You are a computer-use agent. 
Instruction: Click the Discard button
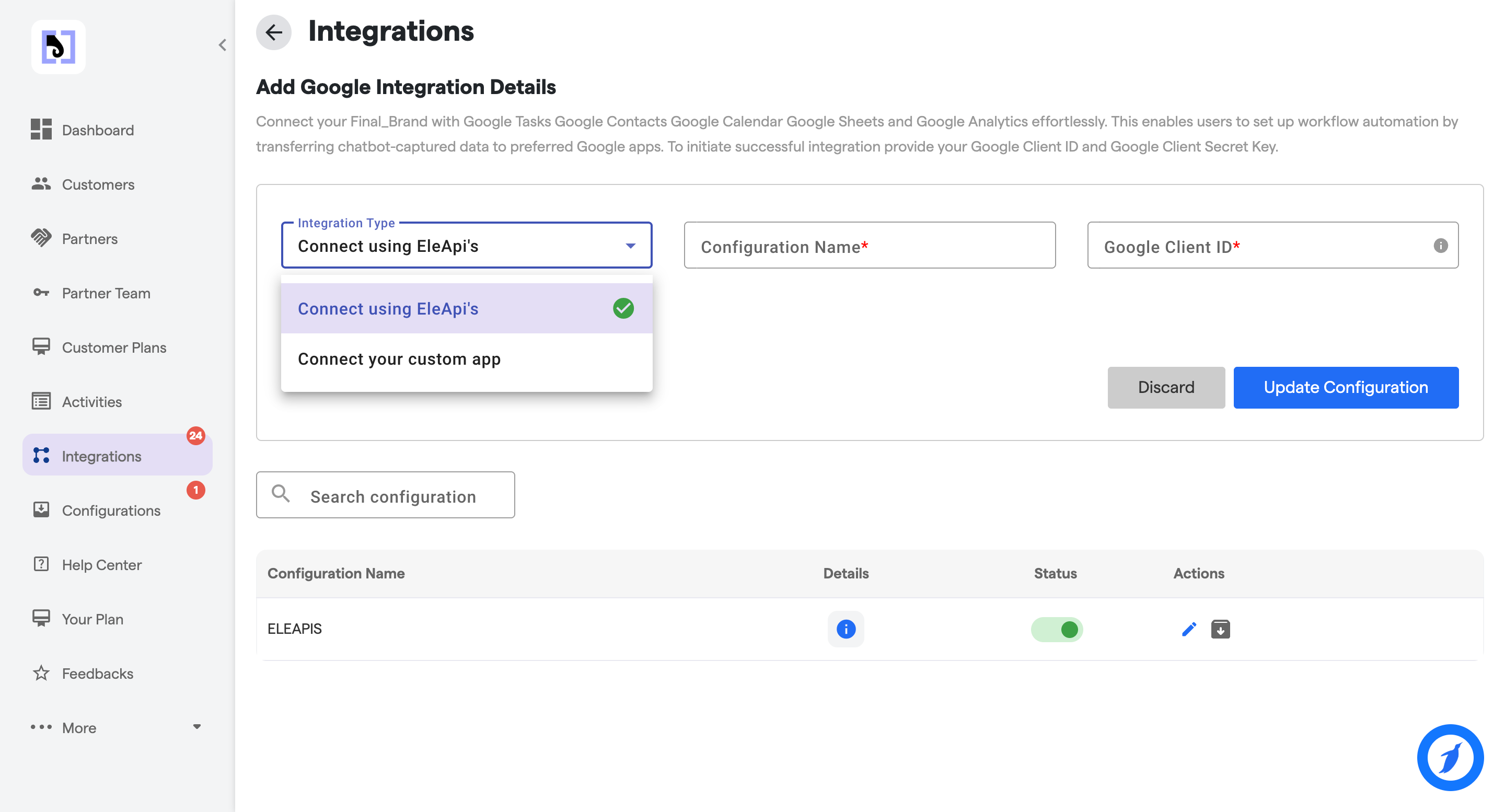tap(1165, 387)
